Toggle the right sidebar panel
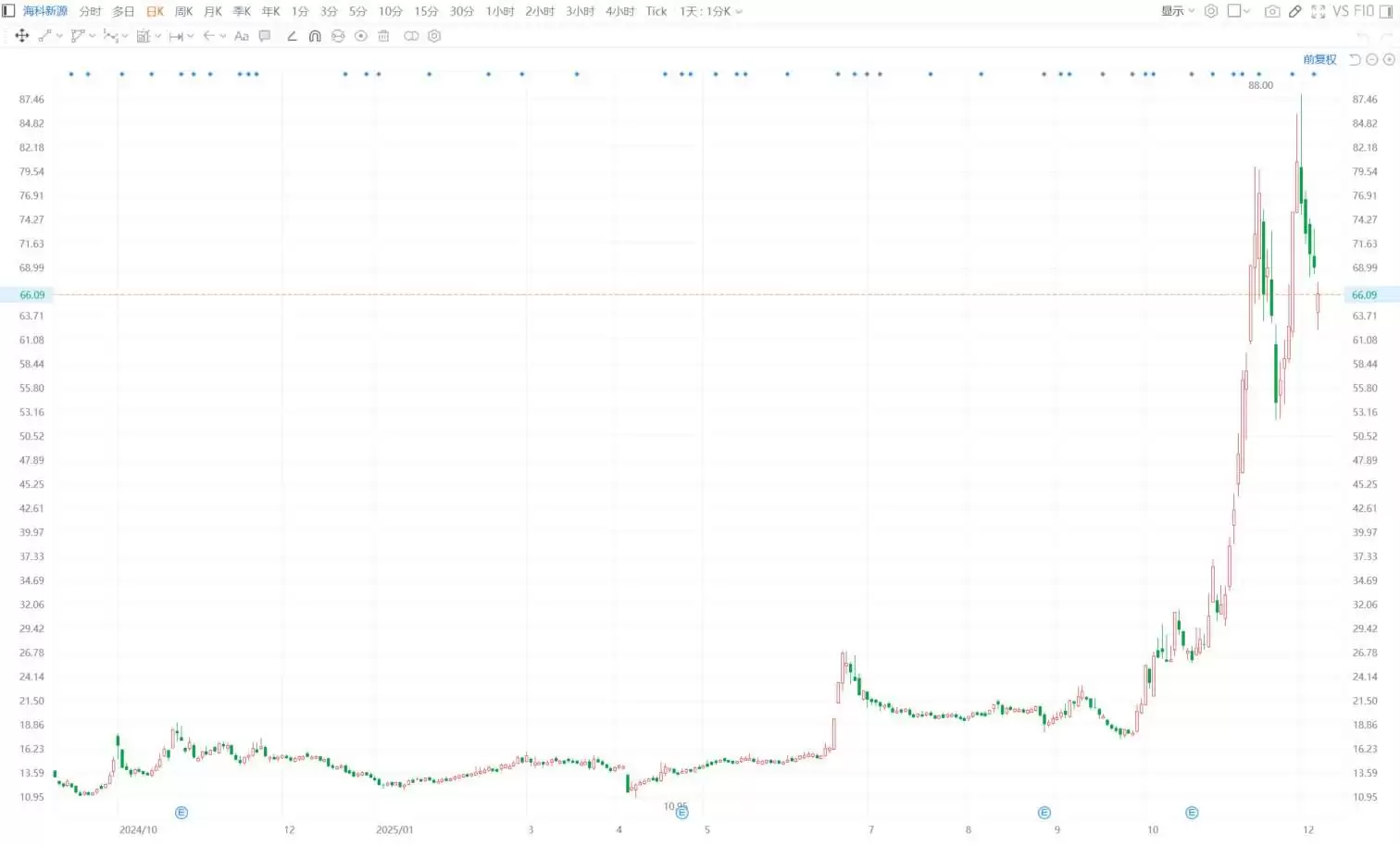Screen dimensions: 1400x846 [x=1386, y=11]
